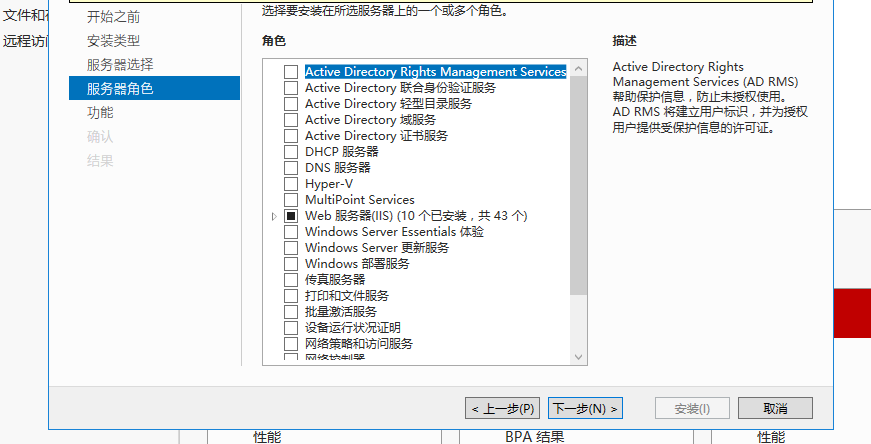This screenshot has height=444, width=871.
Task: Check Windows Server Essentials 体验 checkbox
Action: 291,232
